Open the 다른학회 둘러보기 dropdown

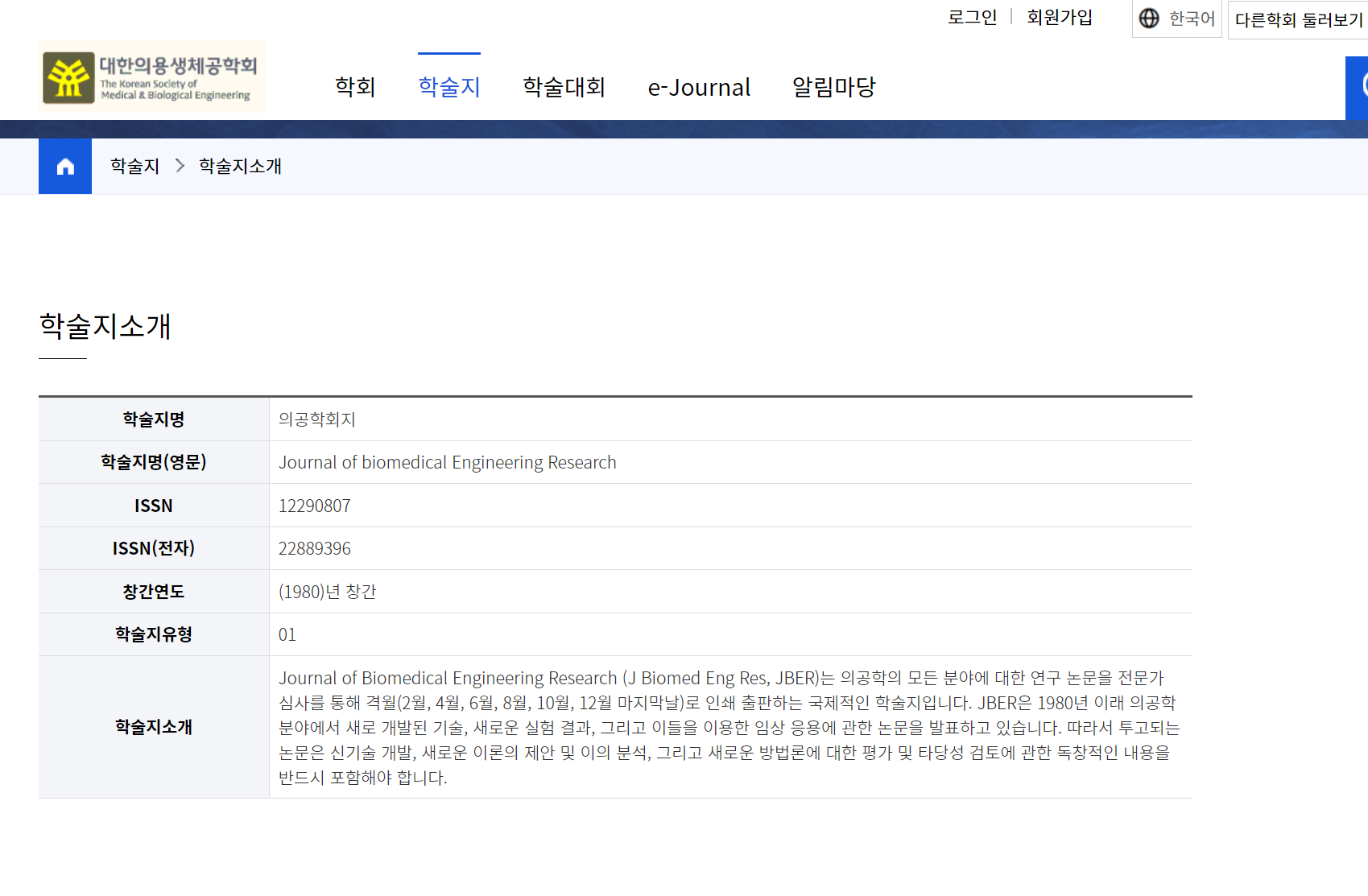[1298, 19]
